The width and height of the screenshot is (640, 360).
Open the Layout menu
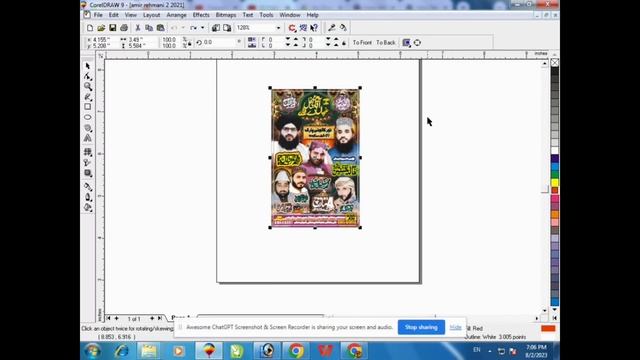coord(151,15)
